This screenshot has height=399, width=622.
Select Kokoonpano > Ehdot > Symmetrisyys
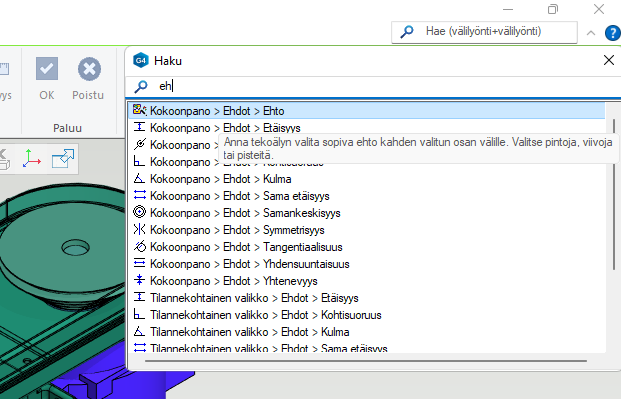pyautogui.click(x=367, y=230)
